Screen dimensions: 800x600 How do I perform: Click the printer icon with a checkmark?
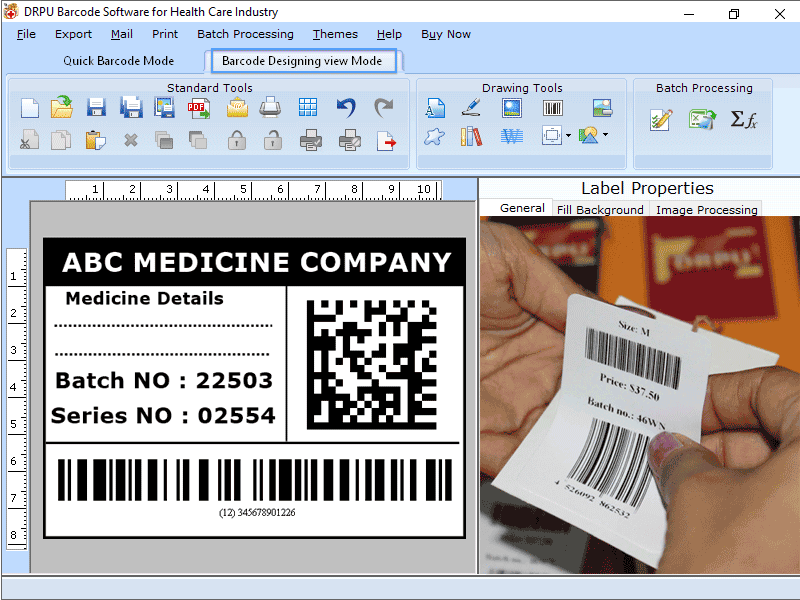[x=311, y=140]
